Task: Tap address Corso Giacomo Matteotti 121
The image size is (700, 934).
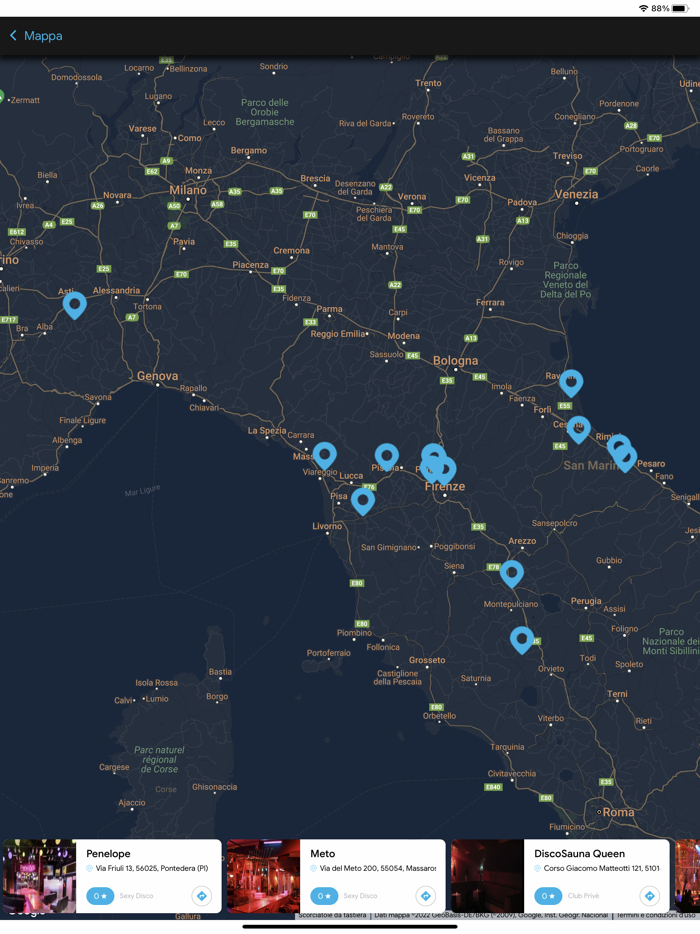Action: [x=602, y=868]
